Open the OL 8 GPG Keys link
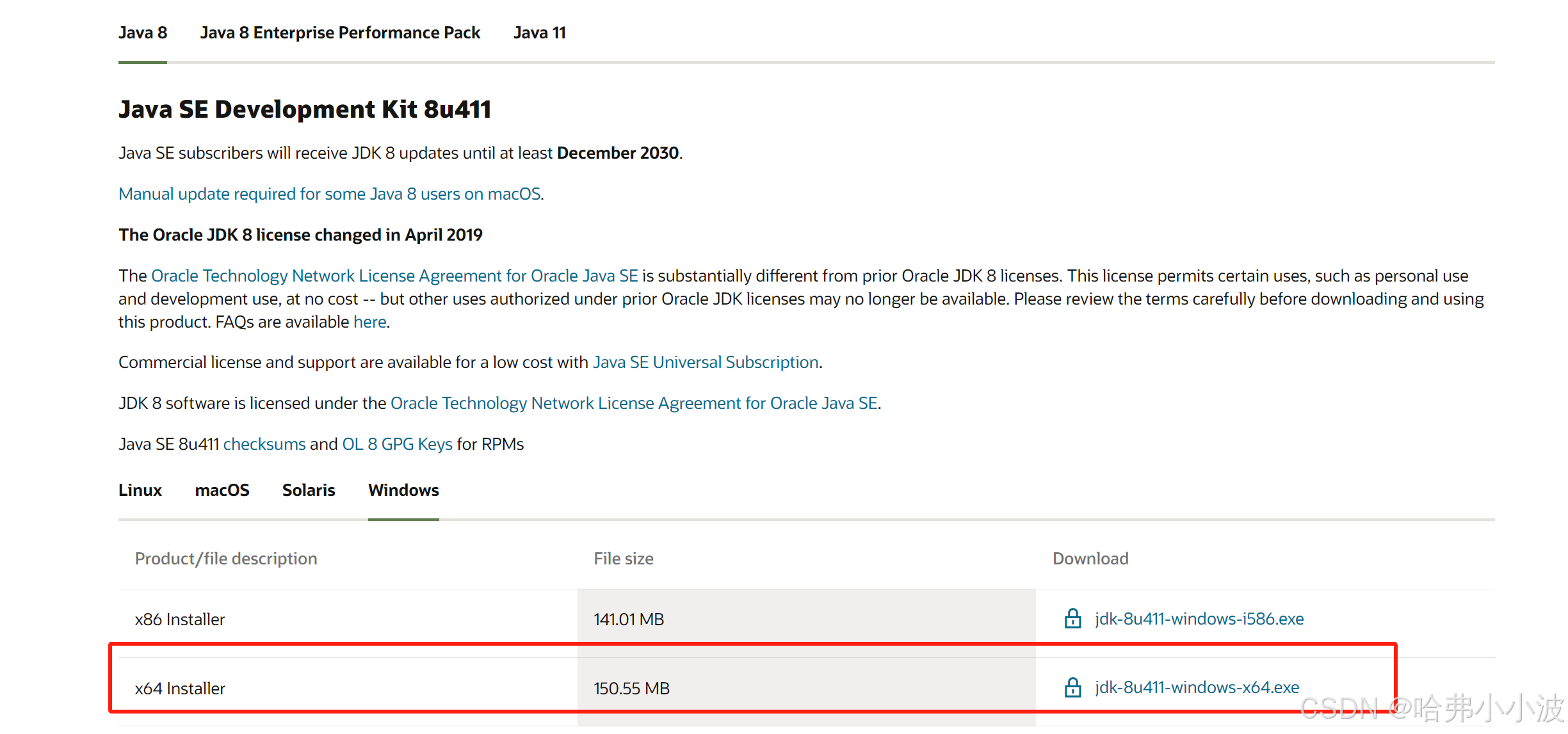This screenshot has width=1568, height=734. pos(397,444)
